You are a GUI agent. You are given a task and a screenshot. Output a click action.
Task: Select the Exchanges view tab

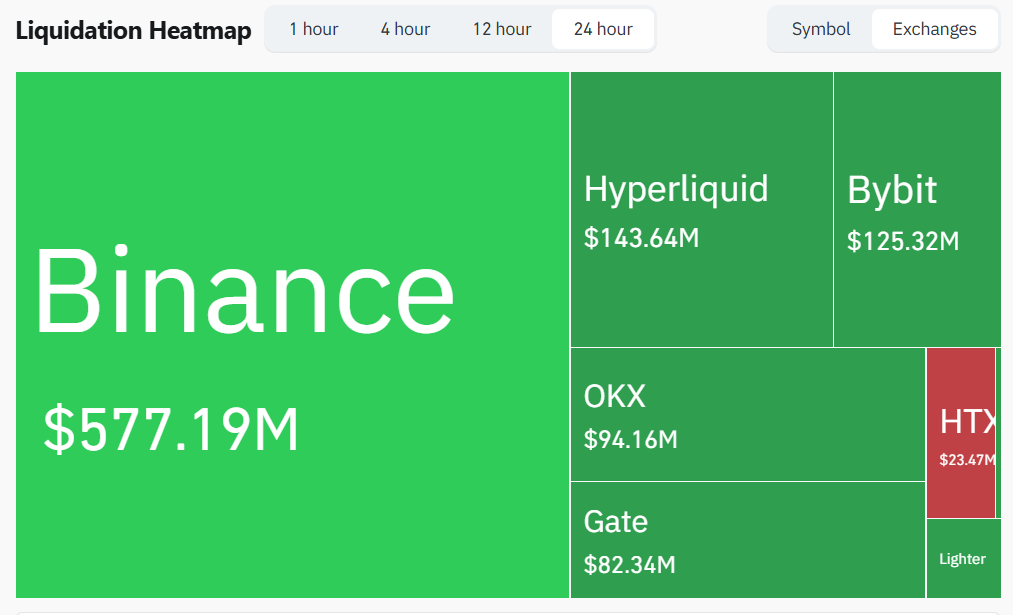tap(934, 29)
